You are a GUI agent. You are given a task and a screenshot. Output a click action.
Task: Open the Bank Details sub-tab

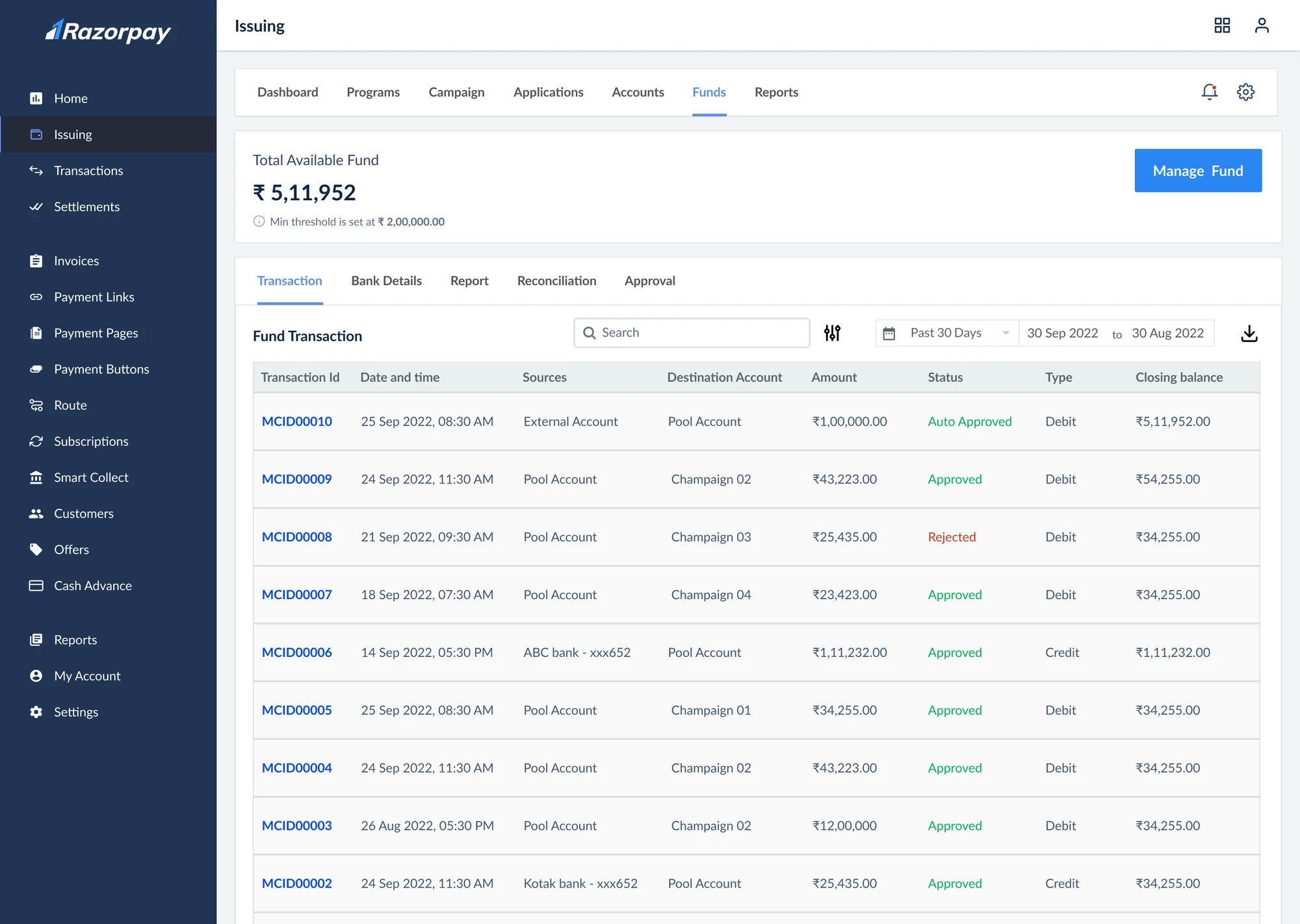(386, 281)
